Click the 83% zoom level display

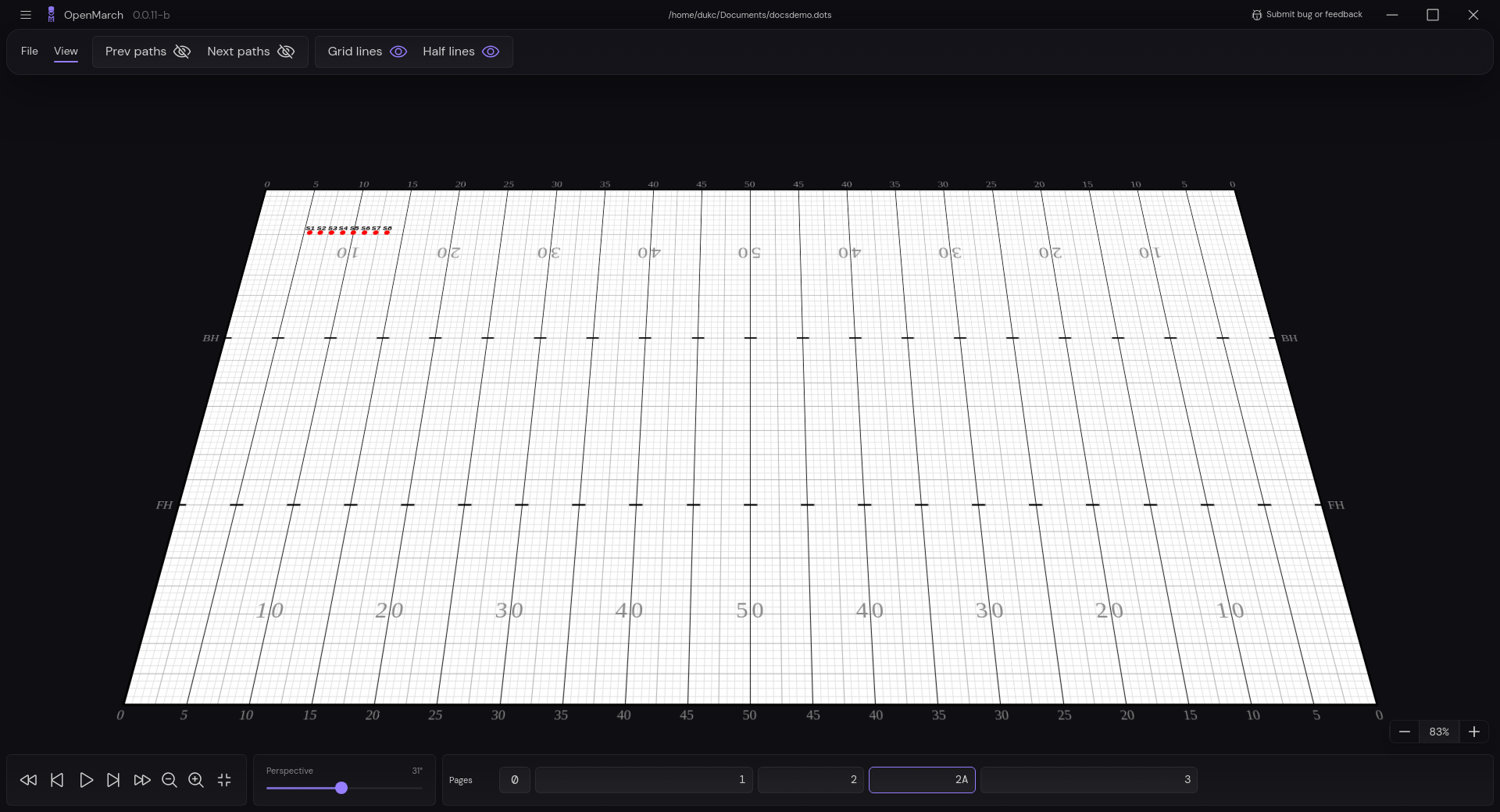[x=1439, y=732]
